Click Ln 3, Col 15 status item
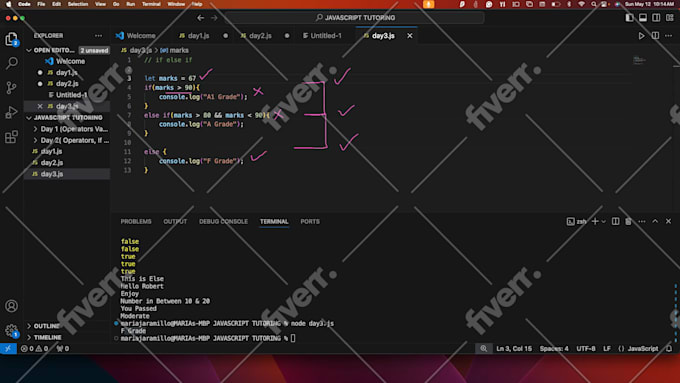Image resolution: width=680 pixels, height=383 pixels. click(514, 348)
